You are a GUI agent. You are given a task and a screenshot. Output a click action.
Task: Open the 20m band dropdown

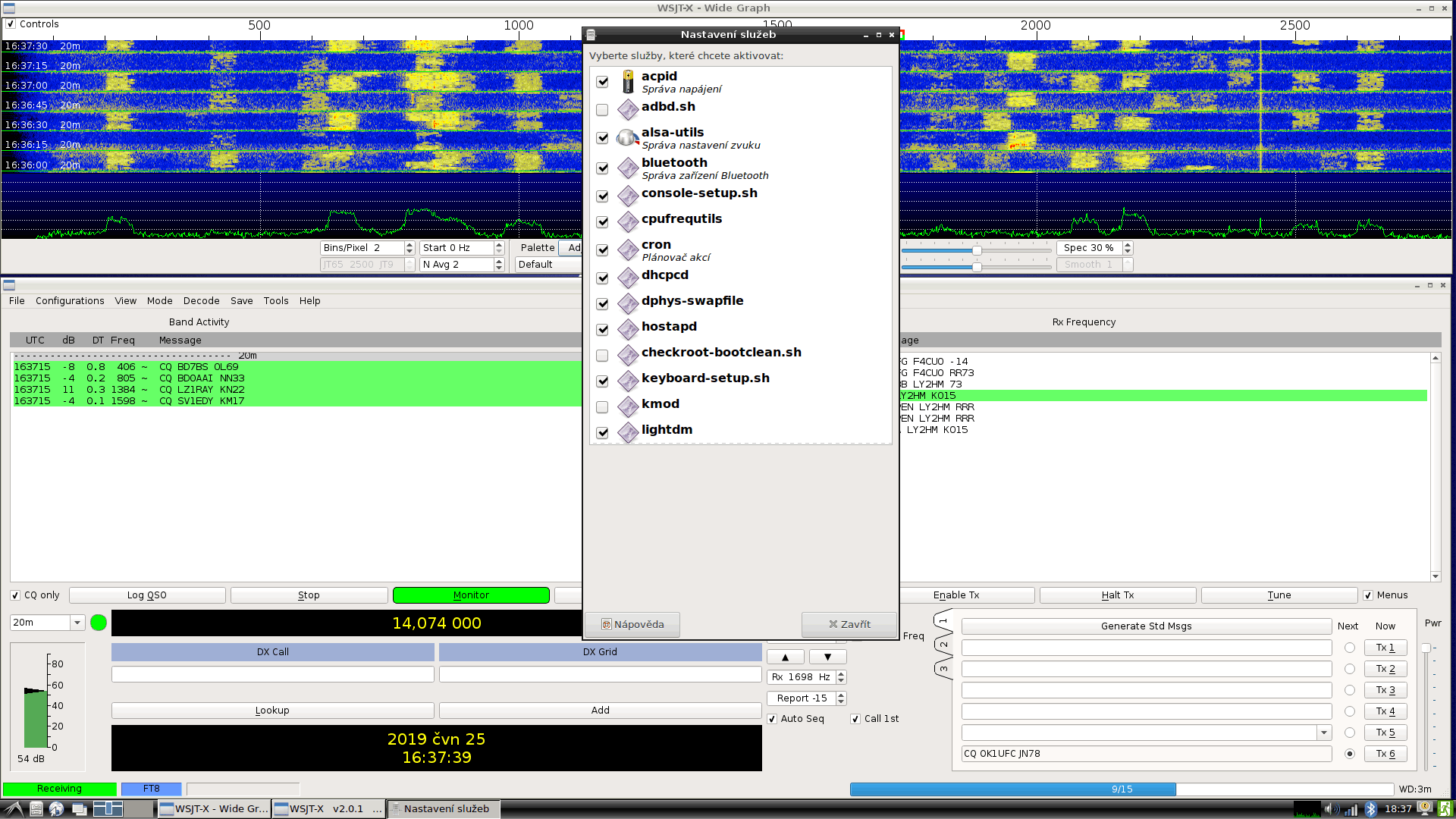(x=77, y=623)
